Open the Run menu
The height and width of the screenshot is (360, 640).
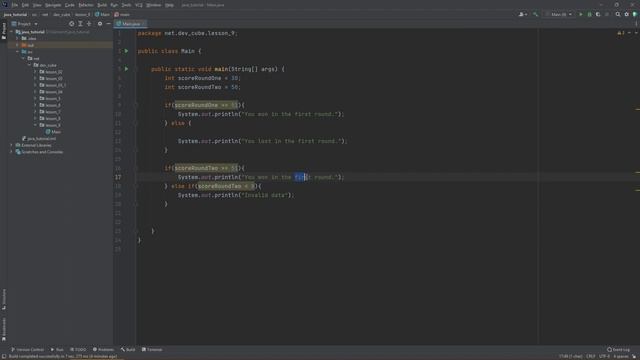(114, 5)
